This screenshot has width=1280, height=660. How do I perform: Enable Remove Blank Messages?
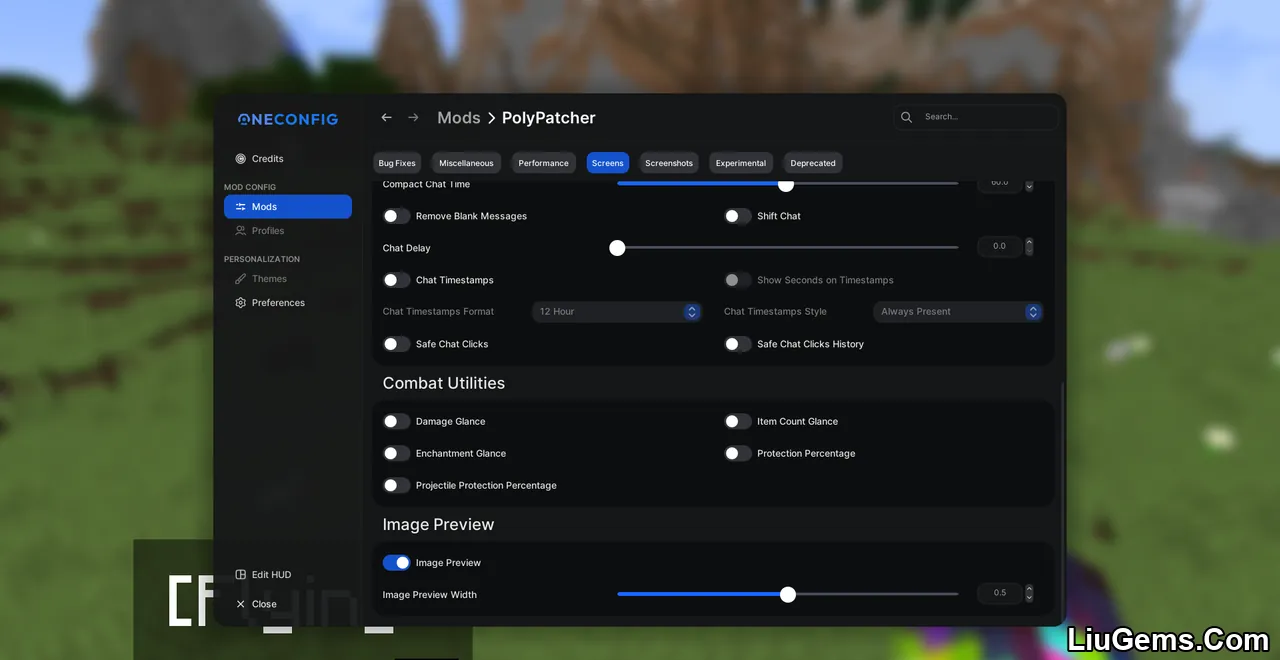pos(397,216)
